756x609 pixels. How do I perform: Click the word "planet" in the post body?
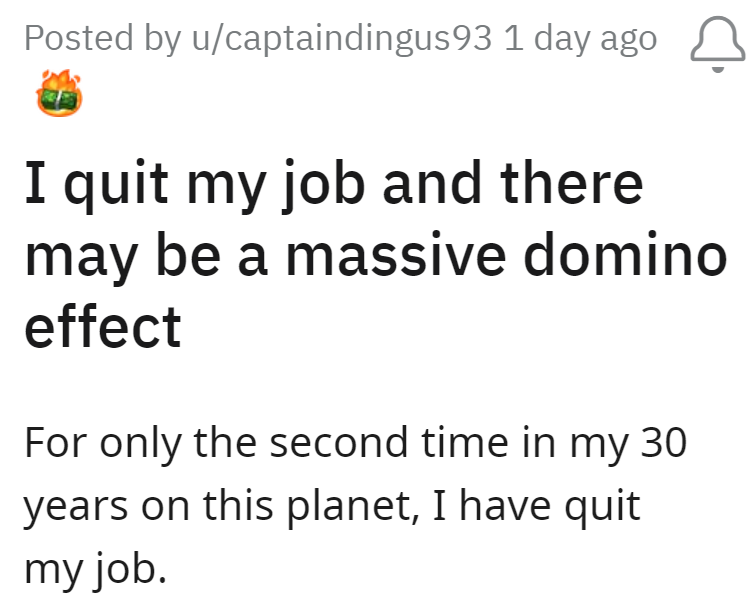341,505
